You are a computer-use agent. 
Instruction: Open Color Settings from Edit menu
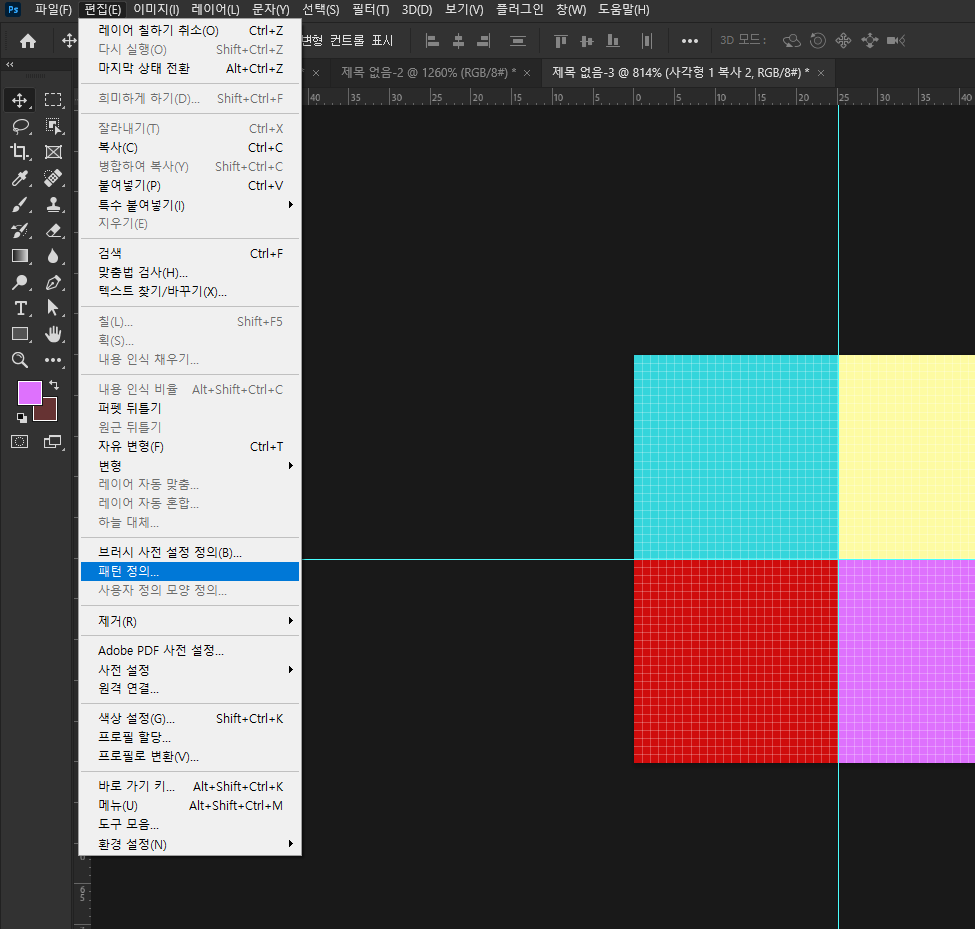190,718
